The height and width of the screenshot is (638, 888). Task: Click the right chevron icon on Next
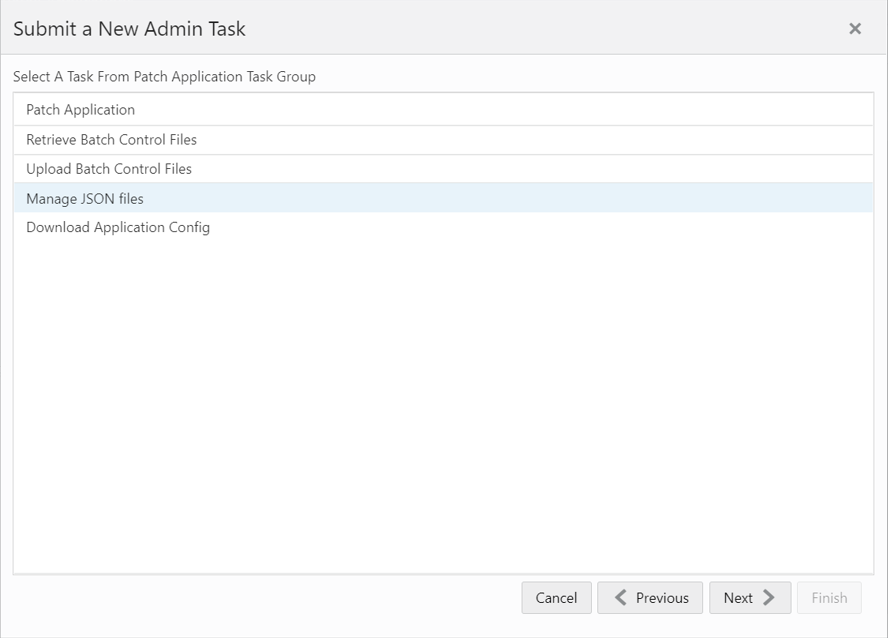click(x=769, y=598)
